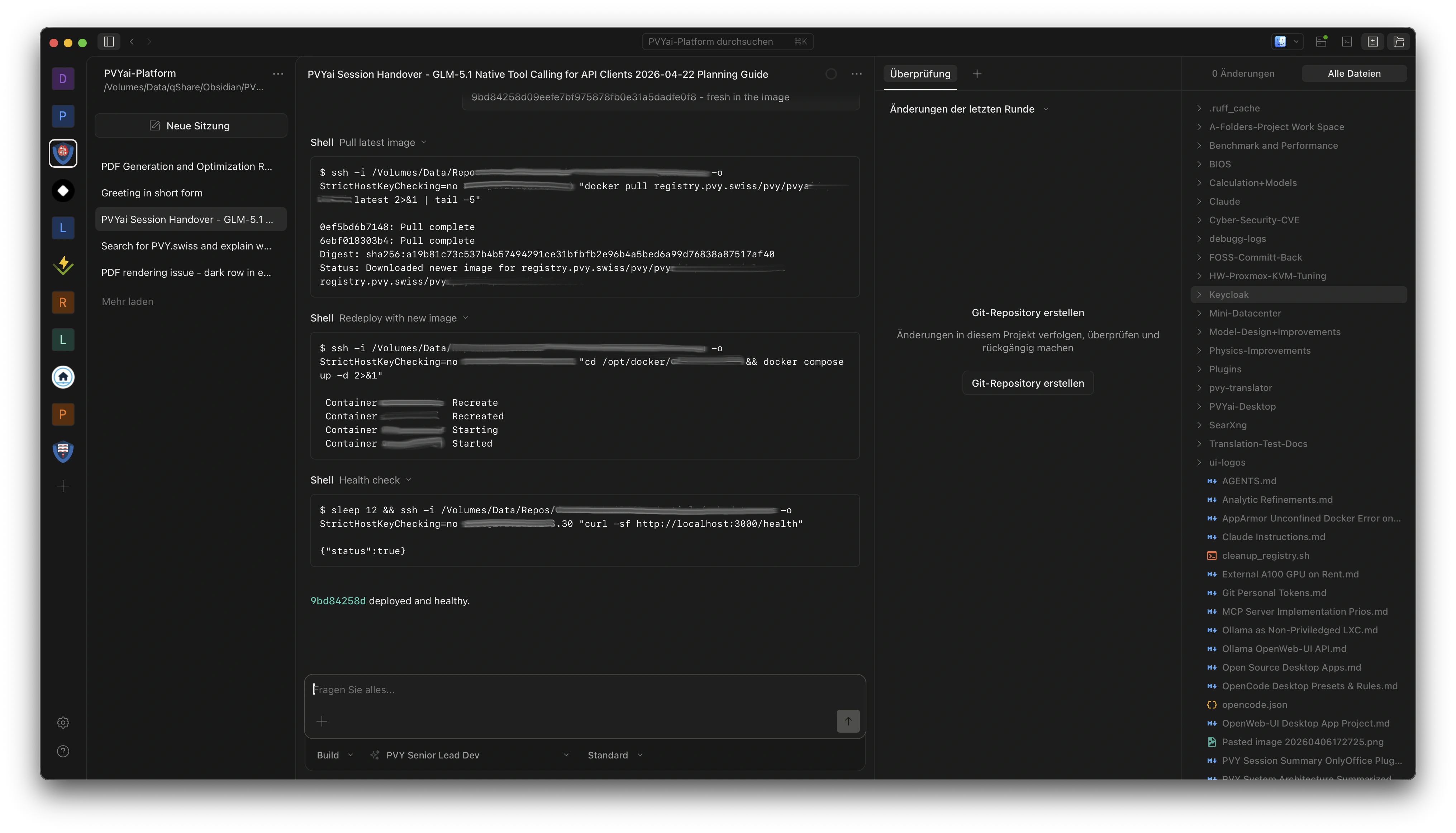Select the purple D project icon
Viewport: 1456px width, 833px height.
coord(63,79)
